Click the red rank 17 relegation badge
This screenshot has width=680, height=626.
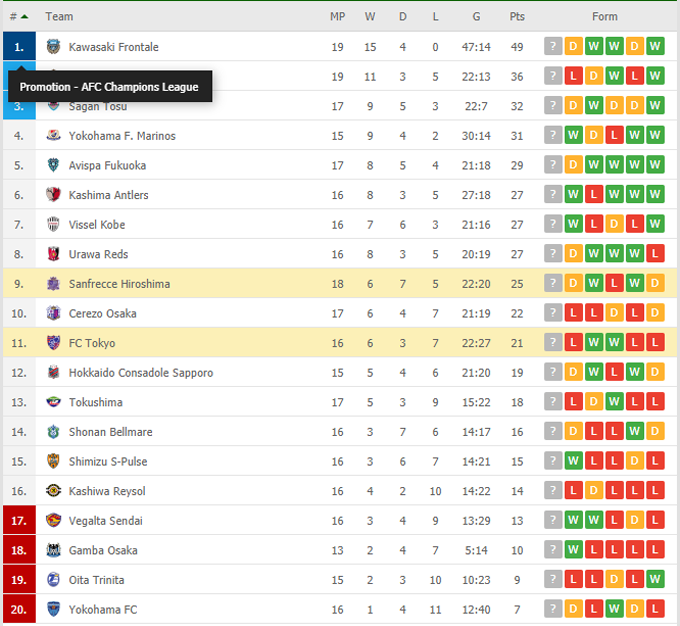[x=18, y=521]
